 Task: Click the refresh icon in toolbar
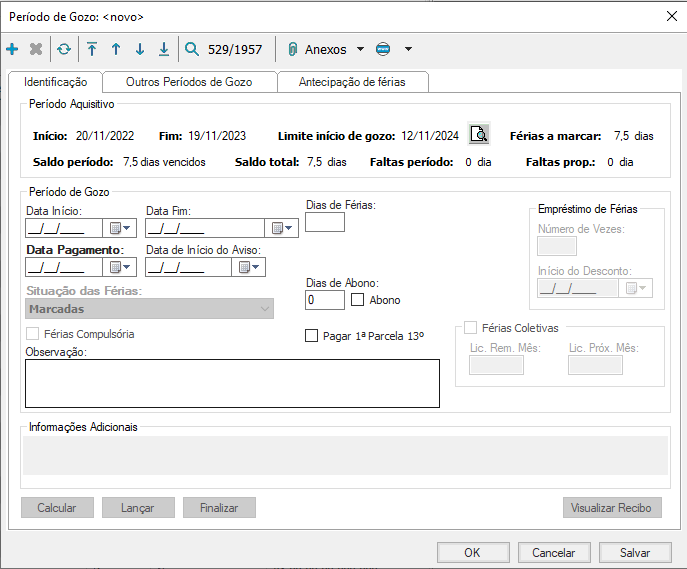coord(64,49)
